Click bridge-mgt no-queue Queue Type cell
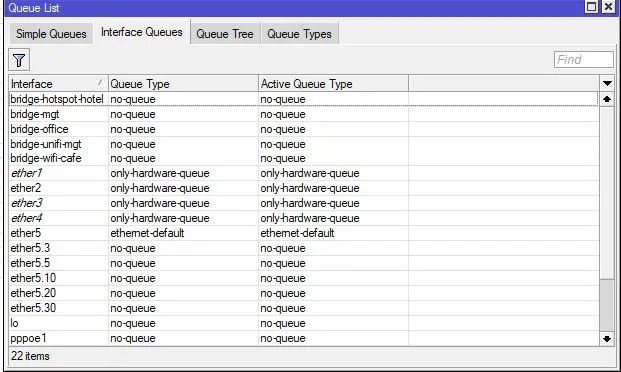 (x=183, y=114)
